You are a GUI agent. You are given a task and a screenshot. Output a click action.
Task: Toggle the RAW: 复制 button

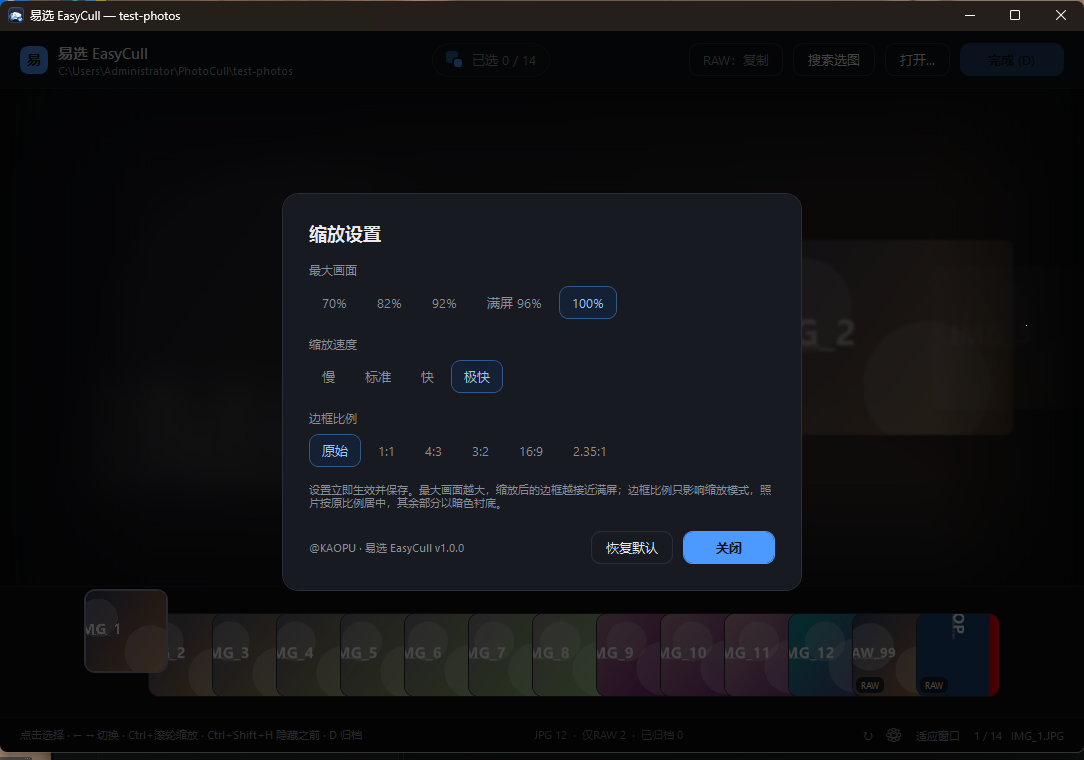coord(736,60)
